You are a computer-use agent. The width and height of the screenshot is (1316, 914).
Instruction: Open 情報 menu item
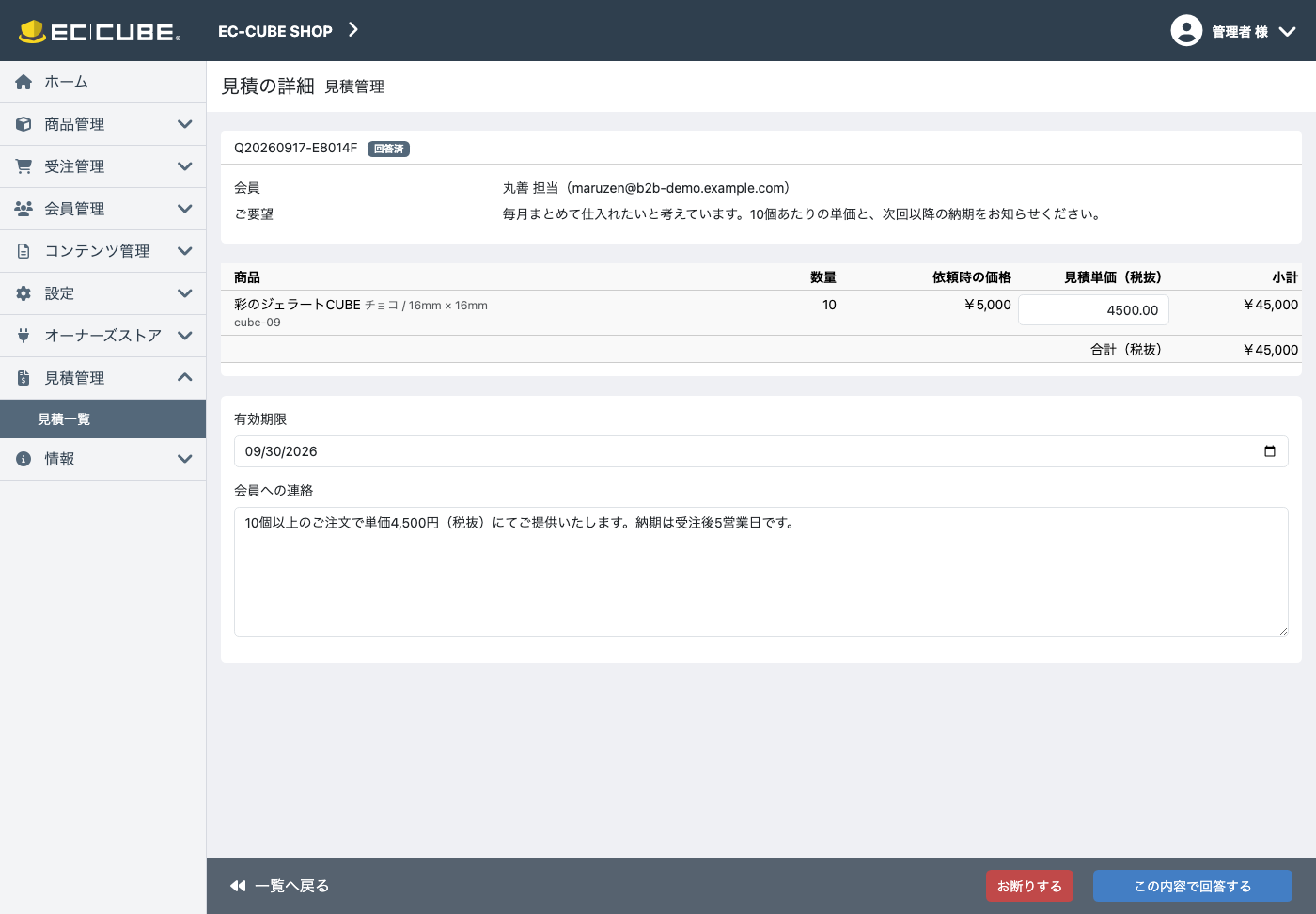click(102, 459)
